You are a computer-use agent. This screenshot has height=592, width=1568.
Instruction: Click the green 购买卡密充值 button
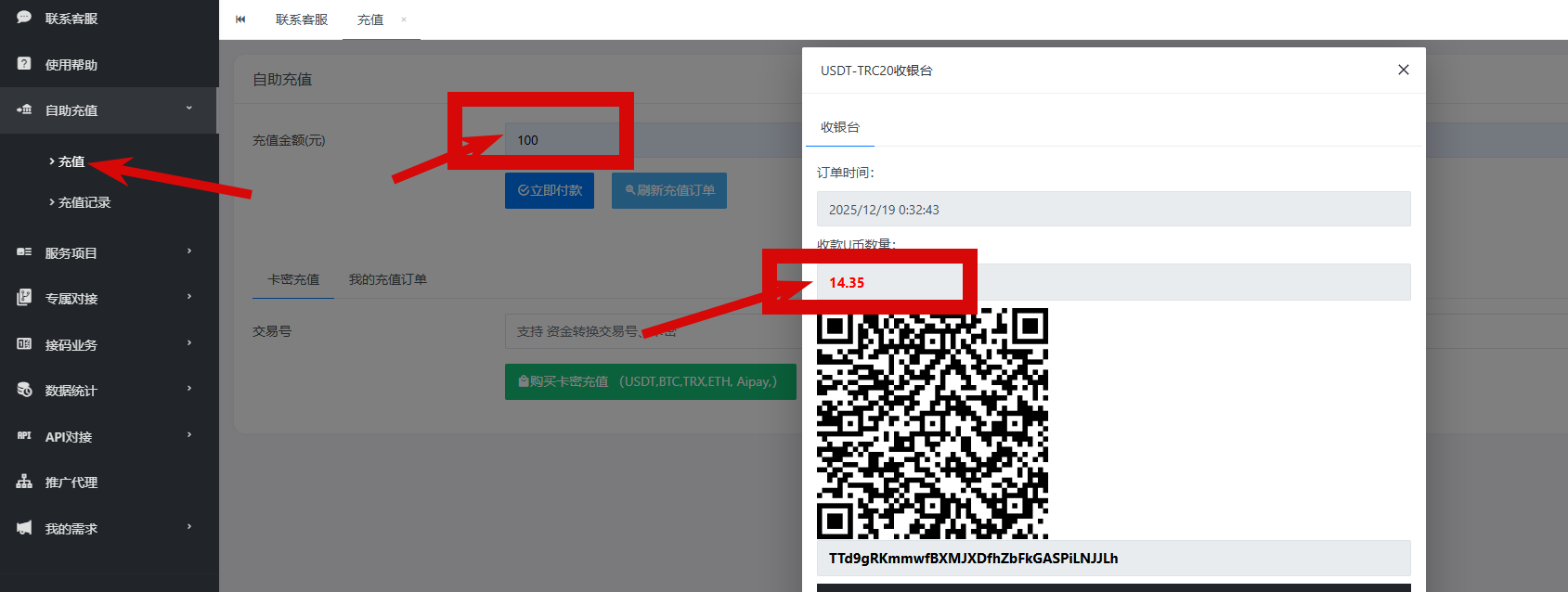pyautogui.click(x=651, y=381)
